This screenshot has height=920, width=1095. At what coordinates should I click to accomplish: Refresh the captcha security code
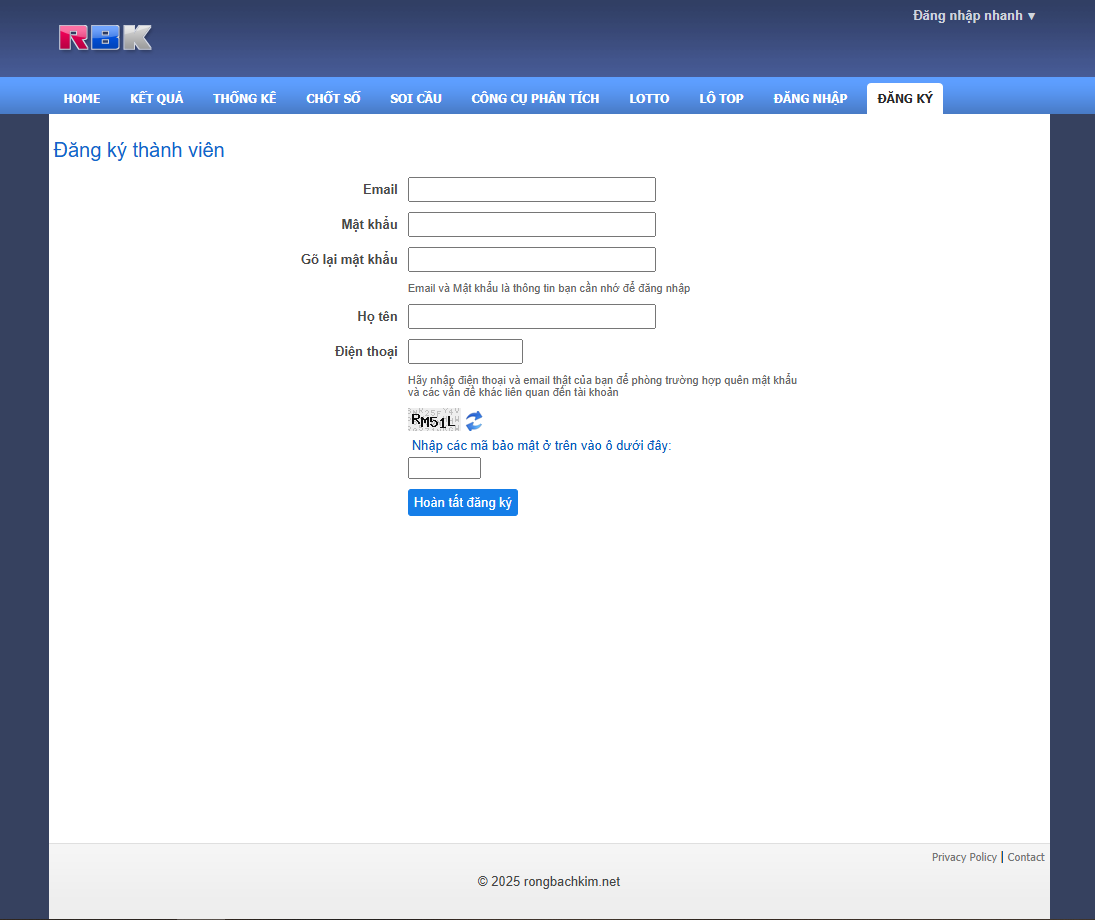[474, 421]
